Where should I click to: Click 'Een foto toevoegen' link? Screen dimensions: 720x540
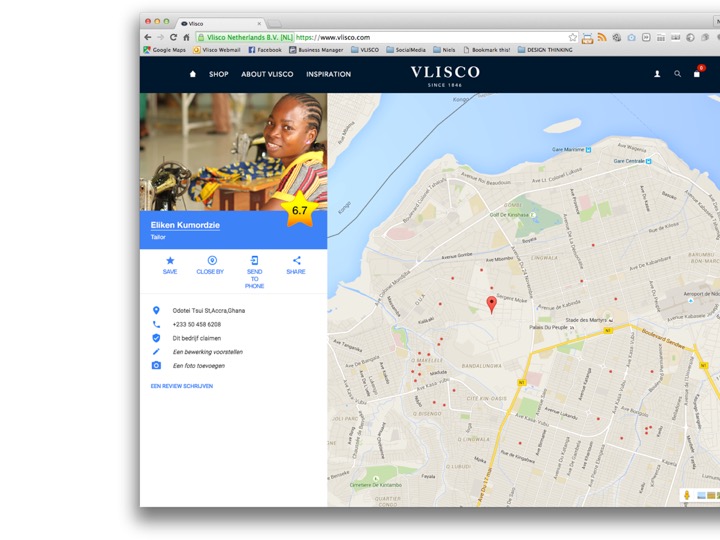pos(199,366)
